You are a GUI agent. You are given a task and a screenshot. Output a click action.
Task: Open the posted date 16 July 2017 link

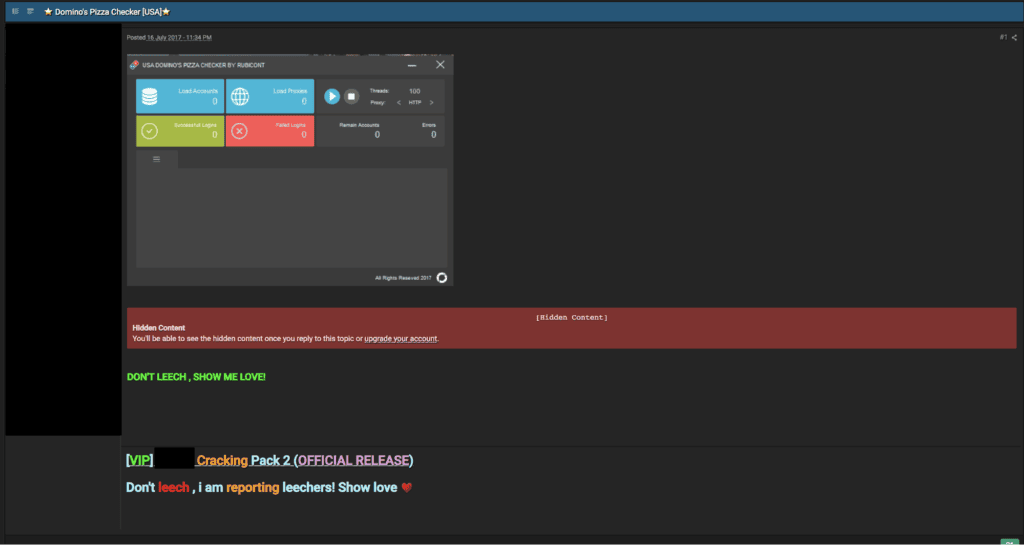point(179,37)
